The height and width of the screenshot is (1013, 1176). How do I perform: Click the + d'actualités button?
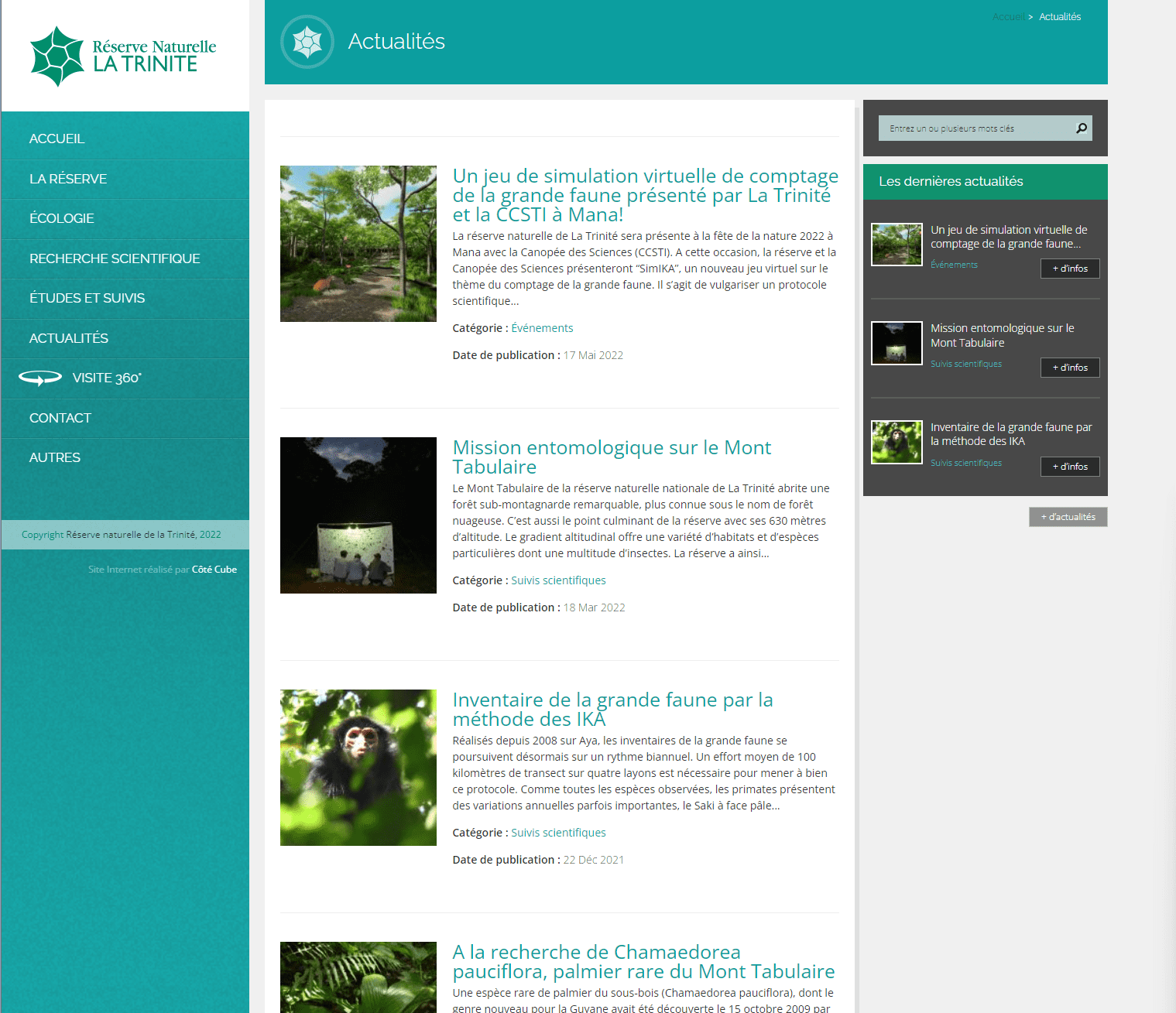(1068, 517)
